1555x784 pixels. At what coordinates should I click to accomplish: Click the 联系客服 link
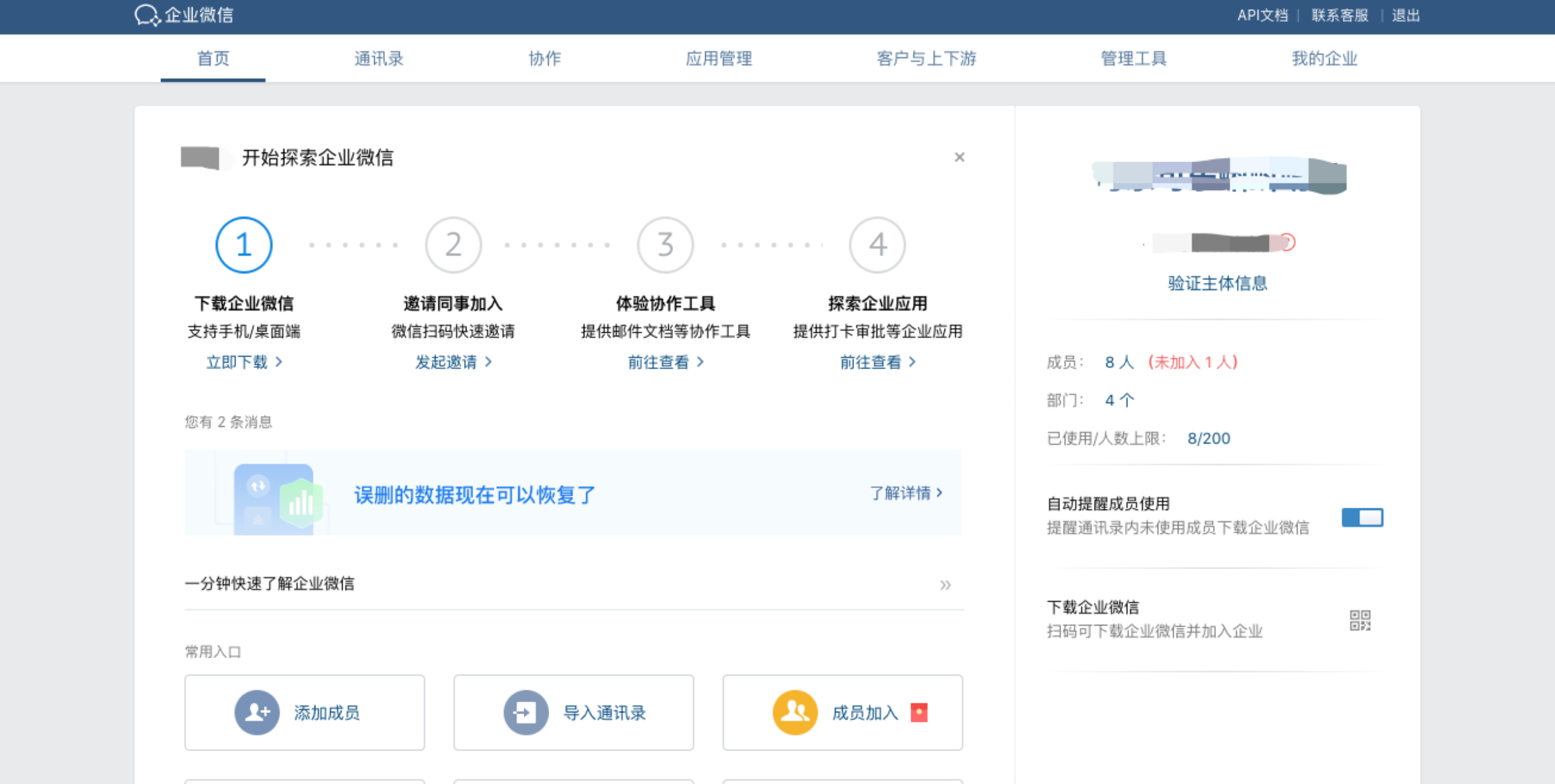tap(1340, 15)
